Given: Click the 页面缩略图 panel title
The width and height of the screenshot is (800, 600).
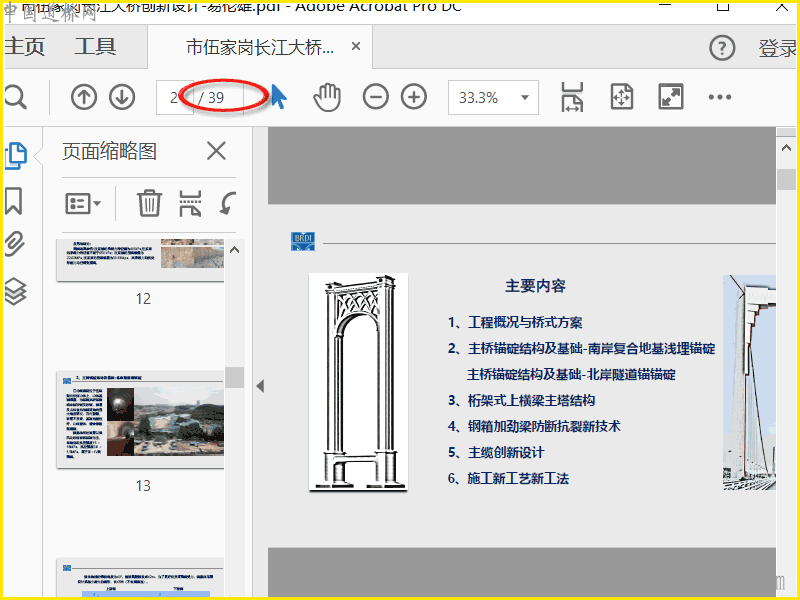Looking at the screenshot, I should [x=109, y=152].
